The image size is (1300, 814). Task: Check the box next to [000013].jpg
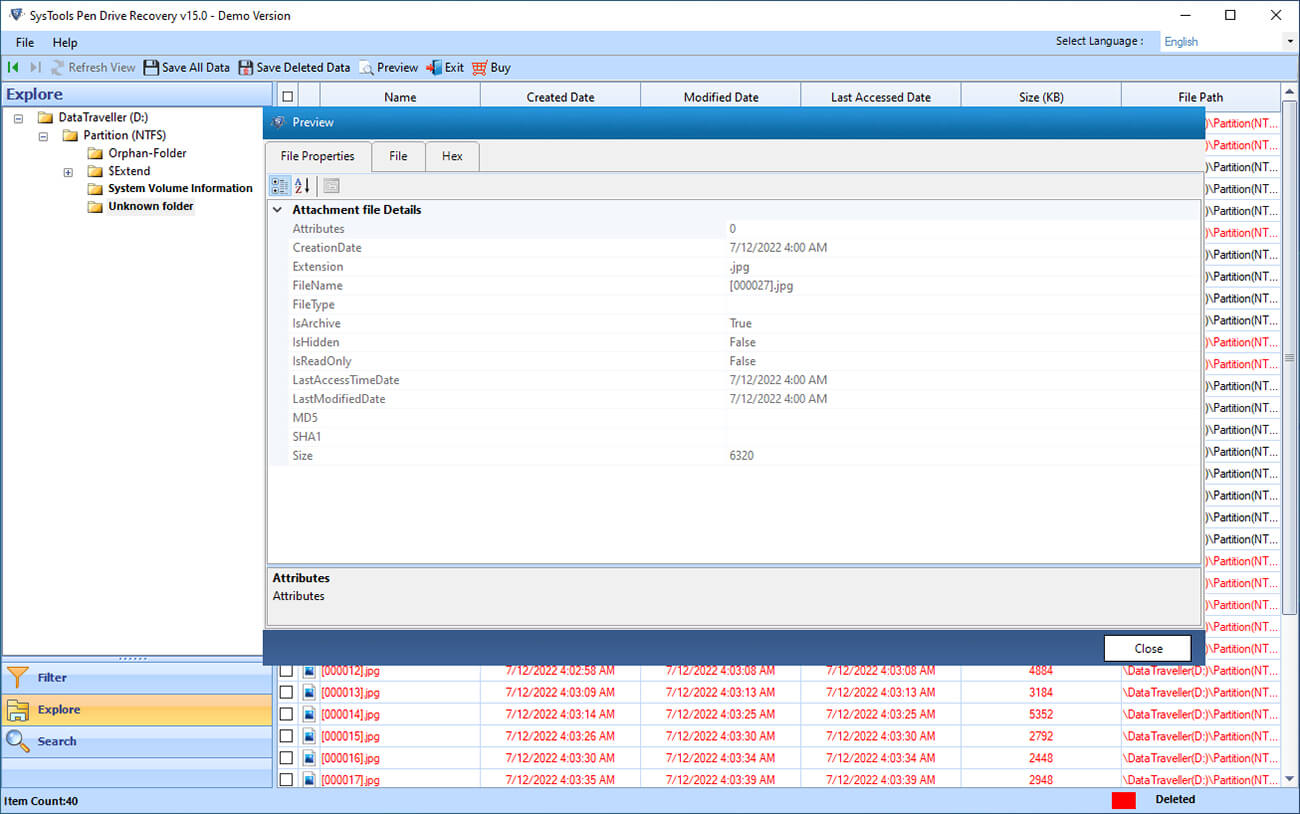[x=287, y=691]
